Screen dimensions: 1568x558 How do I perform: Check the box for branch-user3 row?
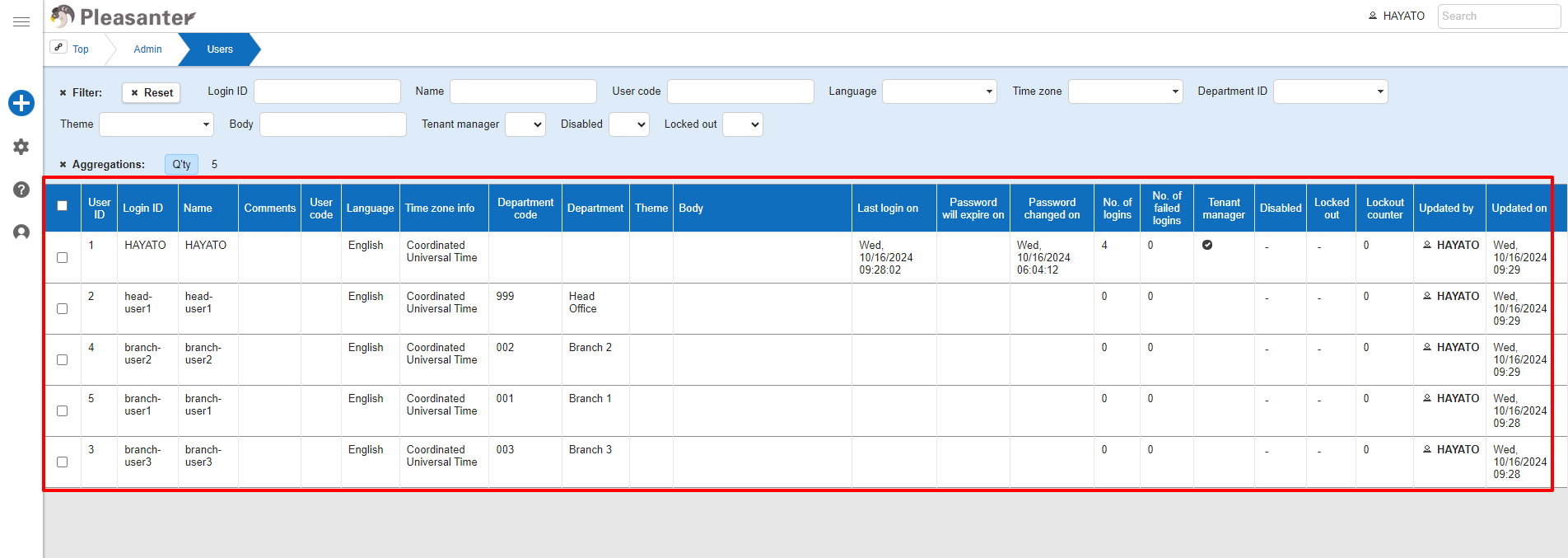(x=63, y=462)
